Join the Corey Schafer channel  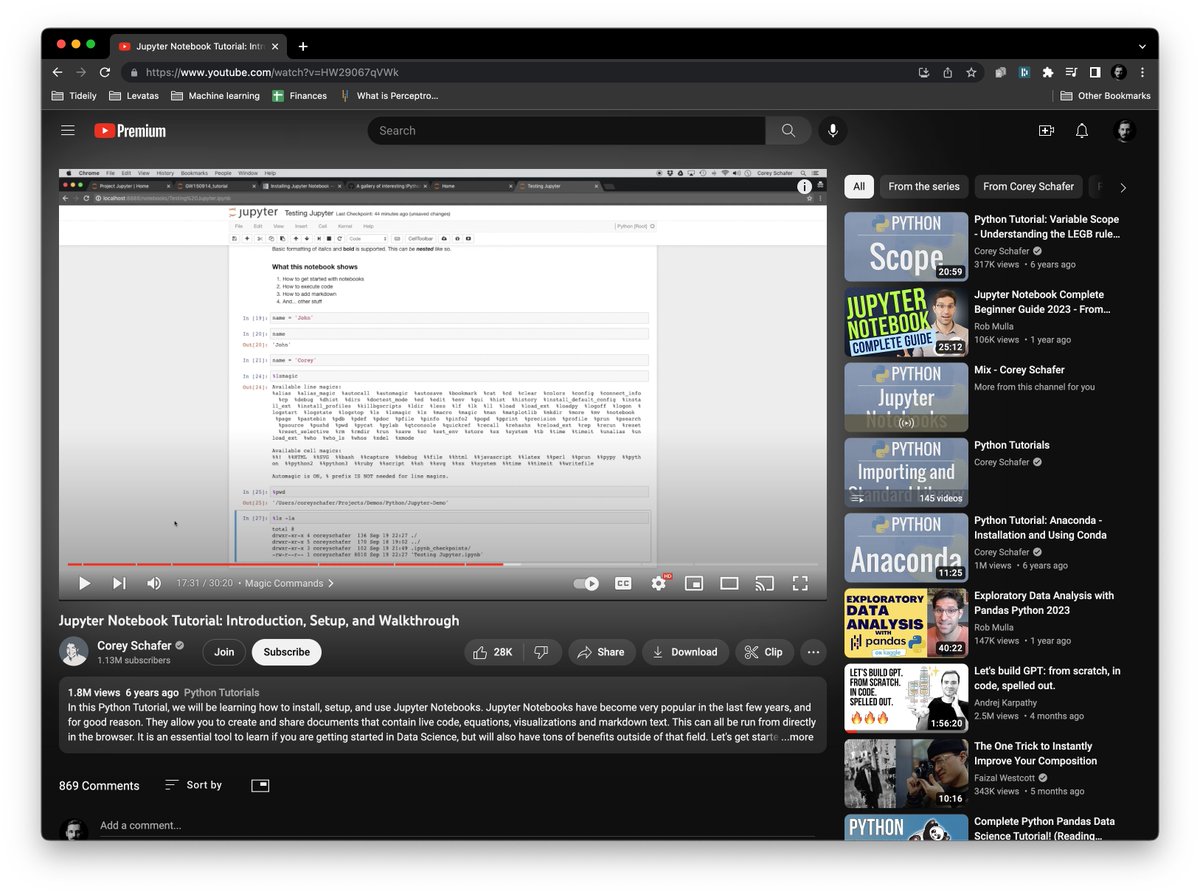click(224, 652)
